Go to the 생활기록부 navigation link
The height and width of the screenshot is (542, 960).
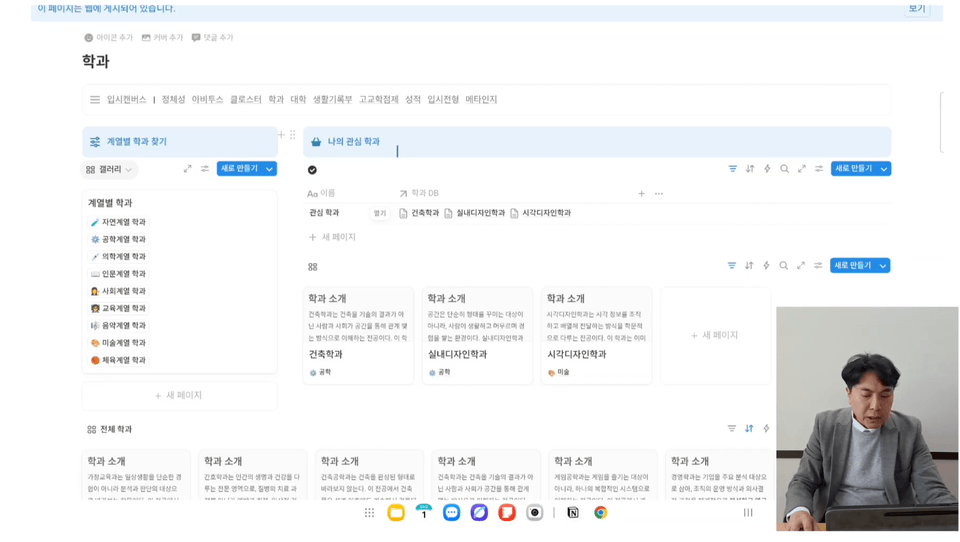coord(332,99)
